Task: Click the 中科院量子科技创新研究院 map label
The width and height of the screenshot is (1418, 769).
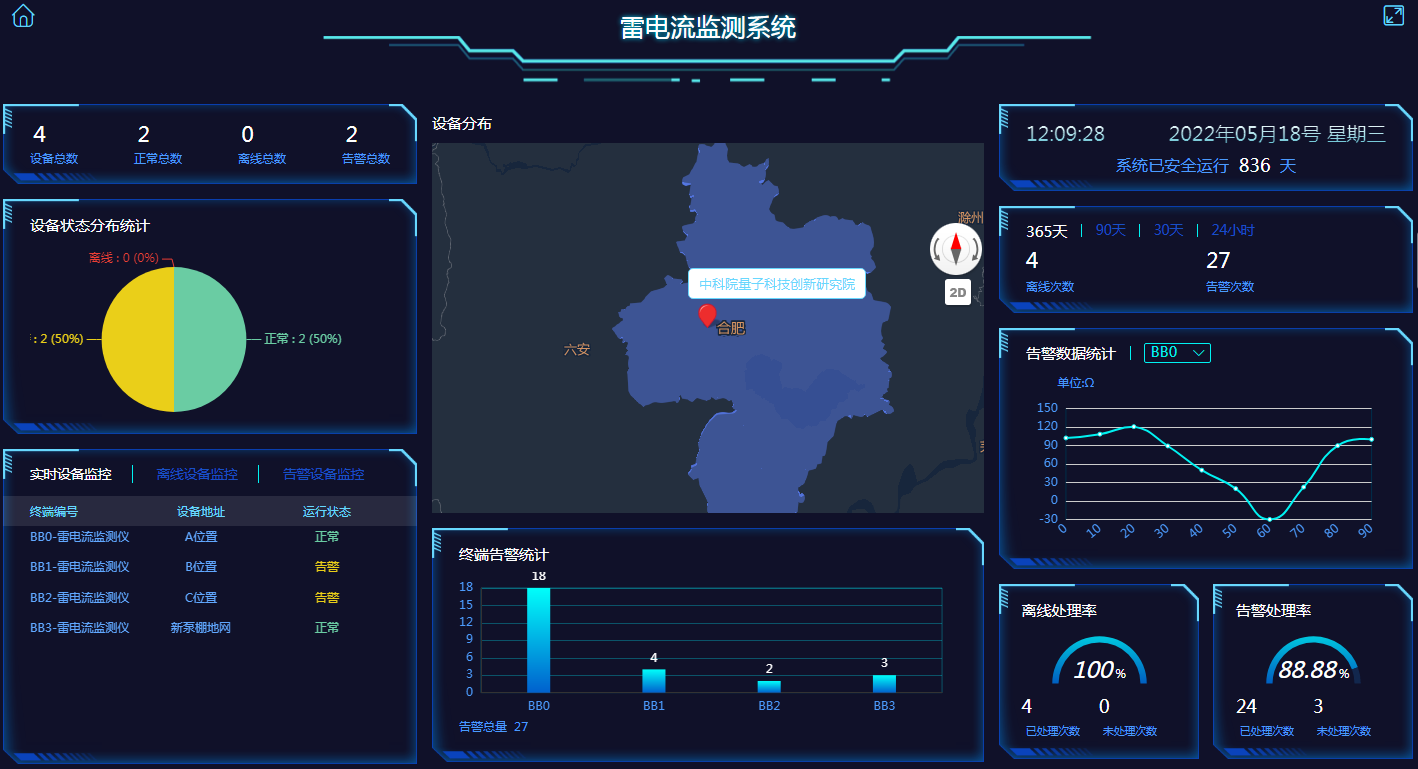Action: click(x=776, y=283)
